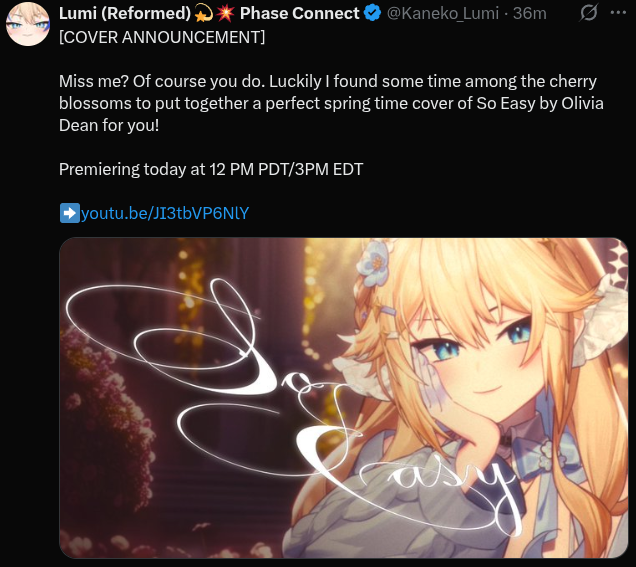Open the @Kaneko_Lumi handle
This screenshot has height=567, width=636.
pyautogui.click(x=443, y=14)
